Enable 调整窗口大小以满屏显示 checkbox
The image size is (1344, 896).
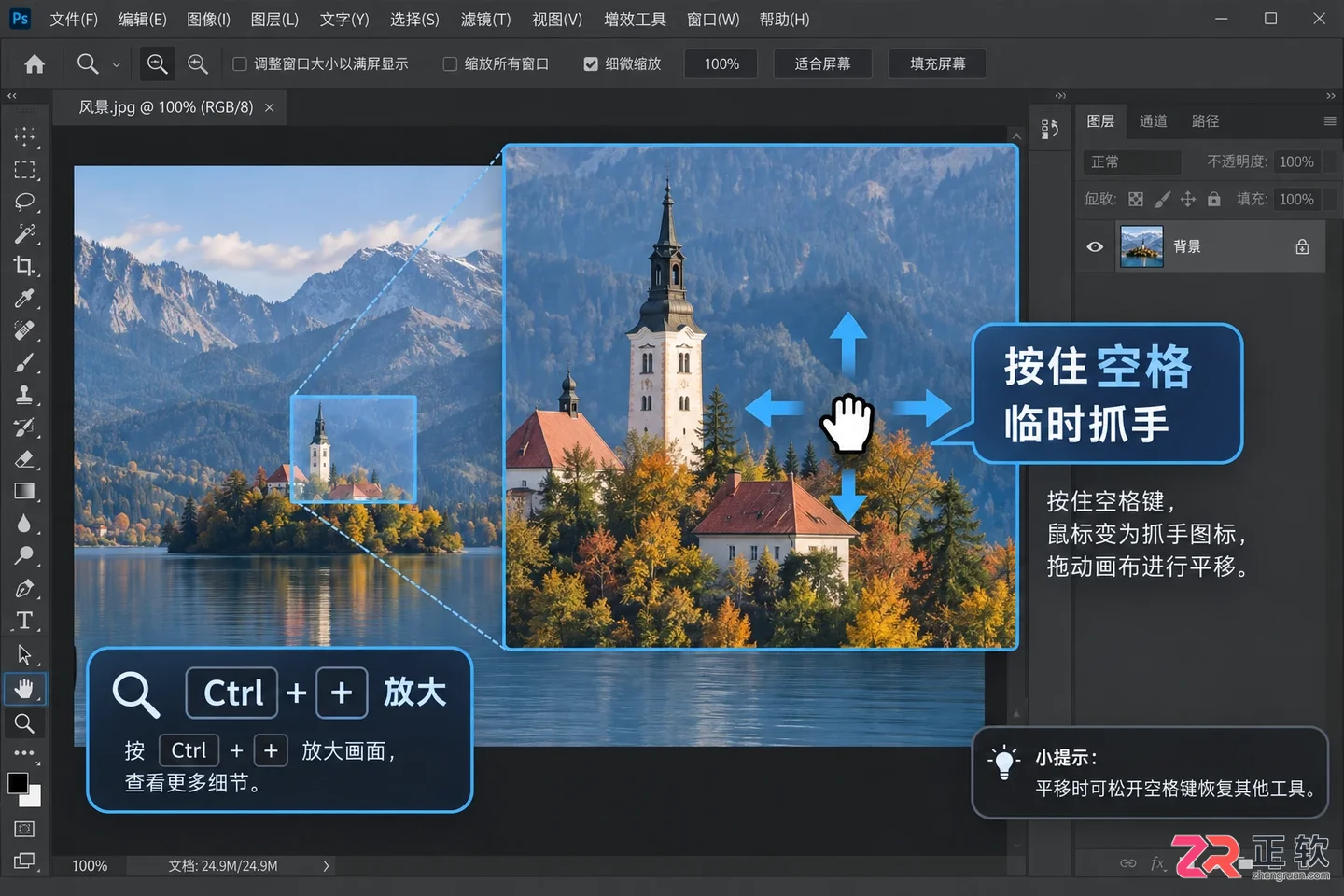click(x=240, y=63)
